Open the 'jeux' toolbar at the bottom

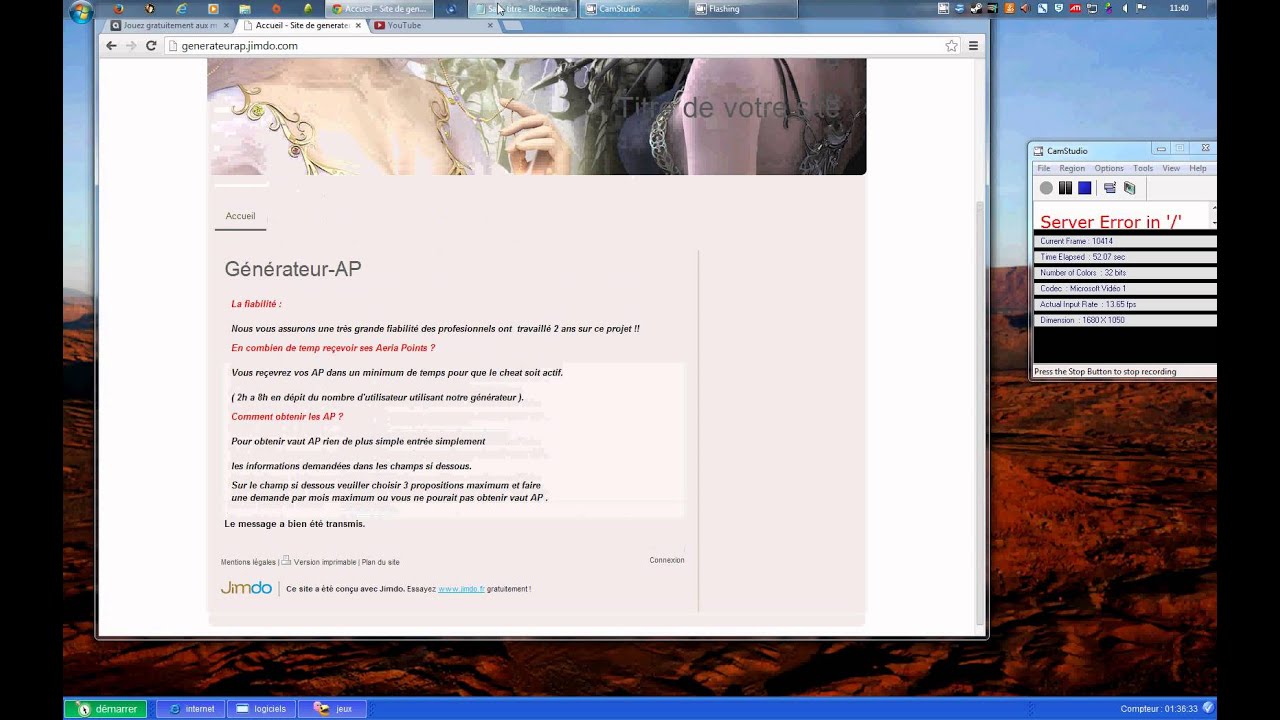[334, 709]
